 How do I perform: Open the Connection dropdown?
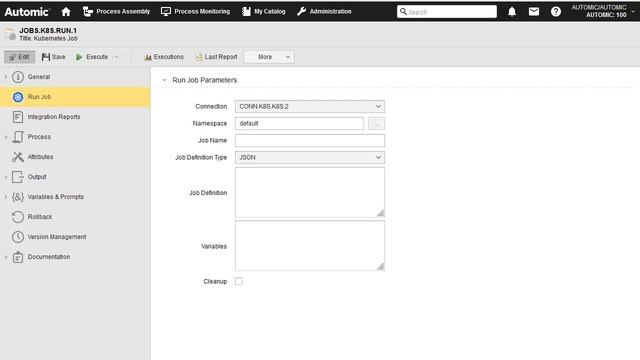pyautogui.click(x=310, y=107)
